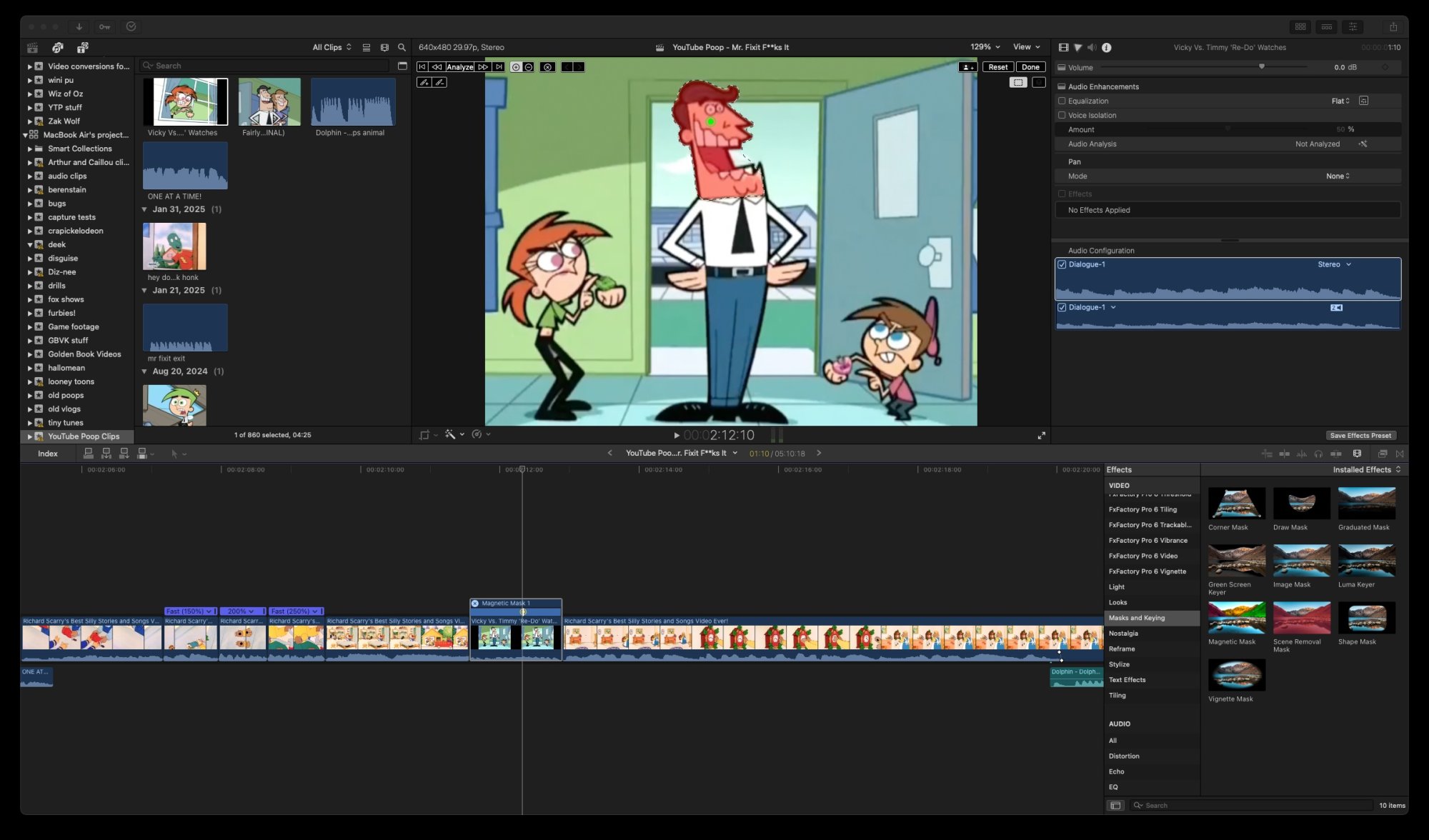Enable the Voice Isolation checkbox
Image resolution: width=1429 pixels, height=840 pixels.
click(x=1062, y=115)
